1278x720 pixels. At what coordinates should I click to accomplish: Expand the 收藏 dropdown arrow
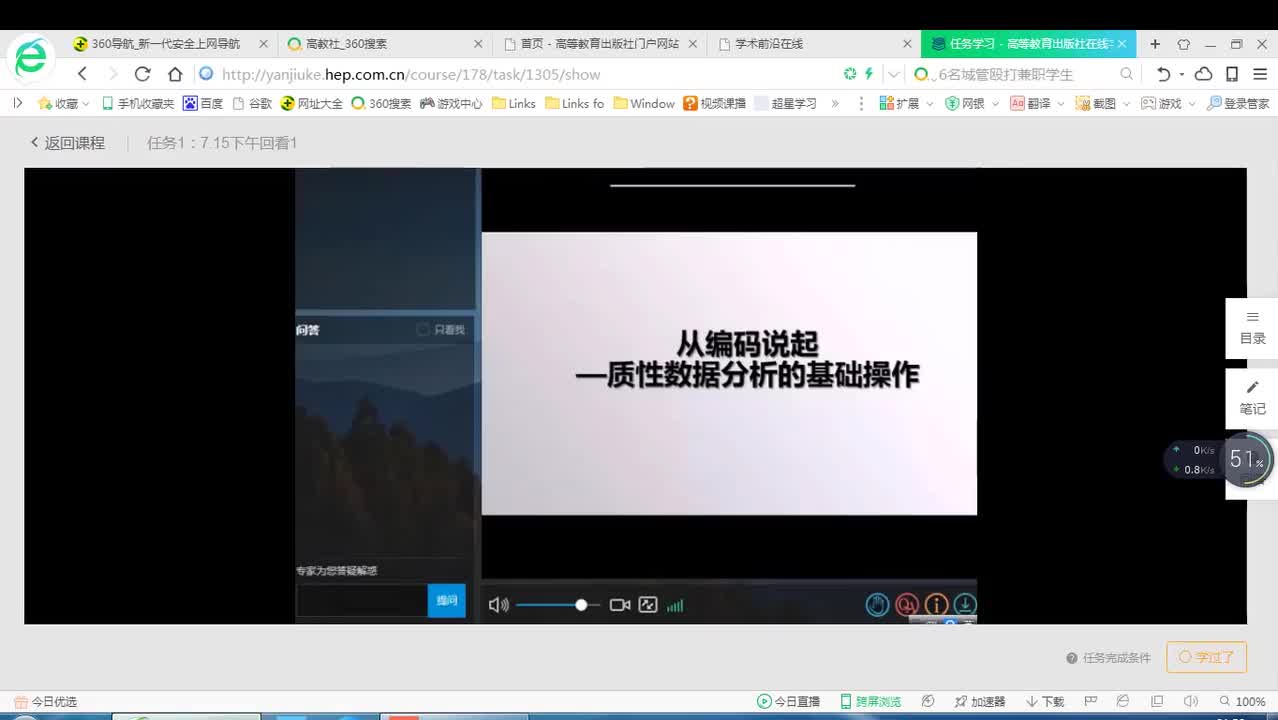click(86, 104)
